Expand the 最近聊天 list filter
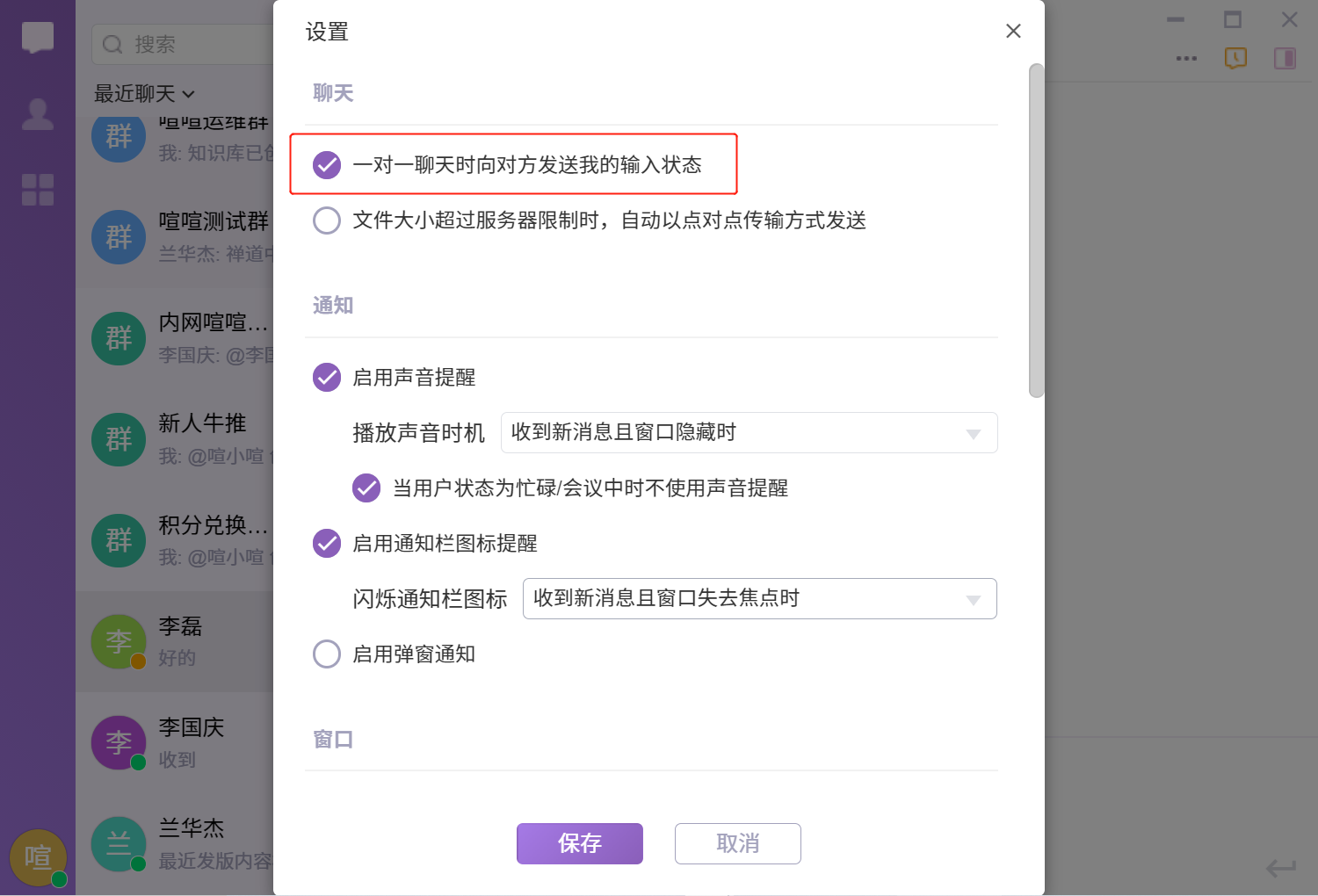The height and width of the screenshot is (896, 1318). coord(145,94)
